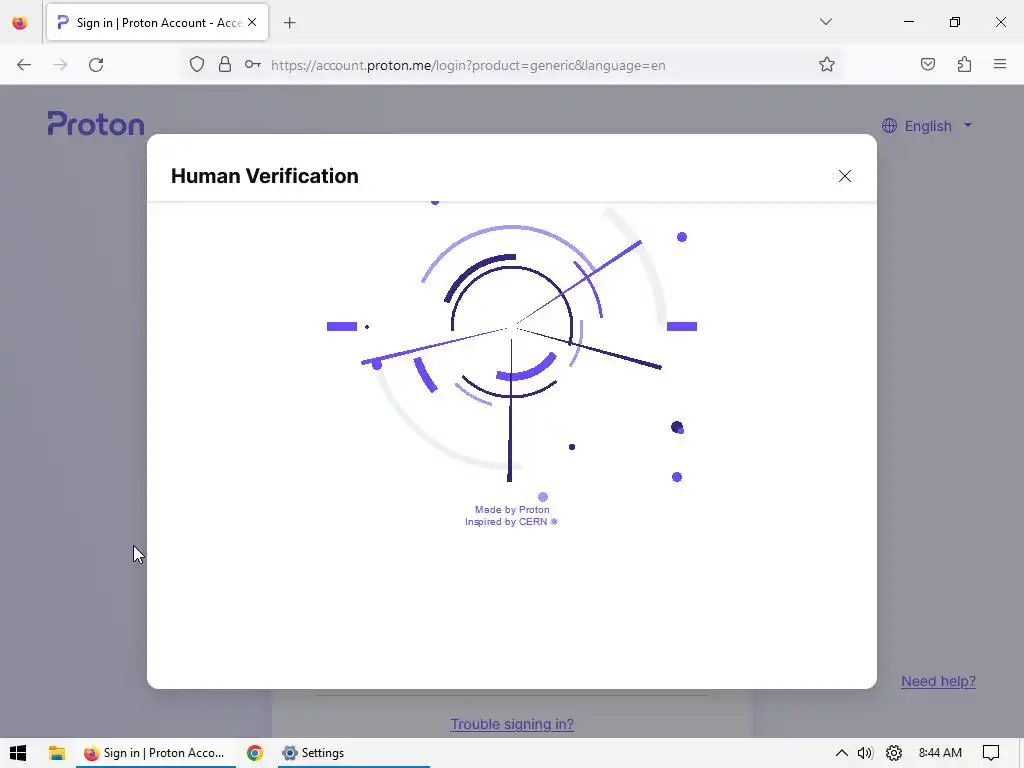The width and height of the screenshot is (1024, 768).
Task: Save page to Pocket
Action: point(927,65)
